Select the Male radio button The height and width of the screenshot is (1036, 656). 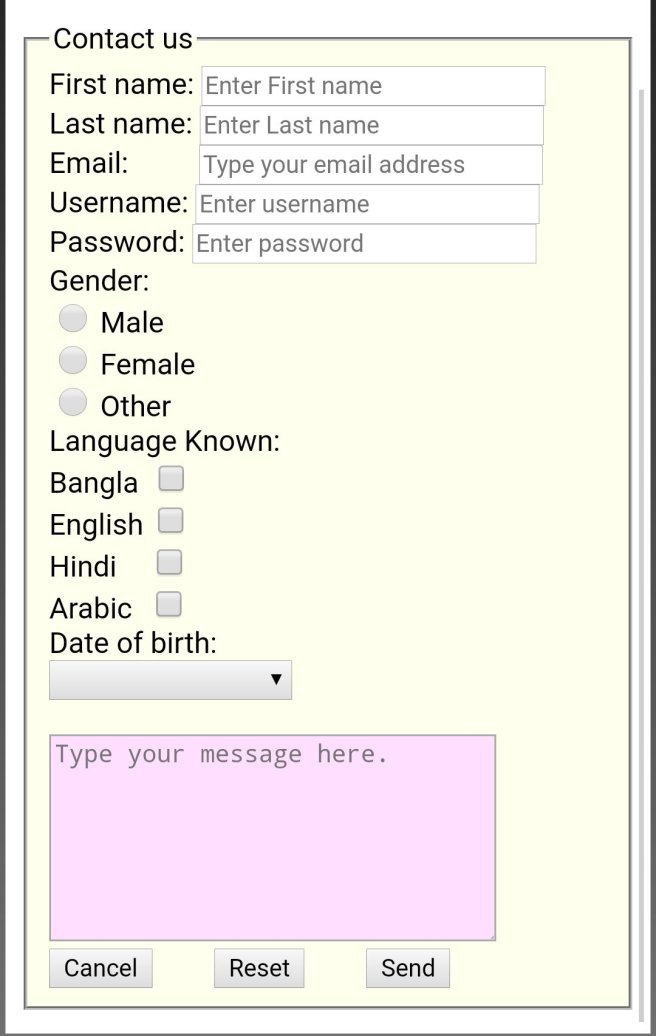(x=73, y=319)
